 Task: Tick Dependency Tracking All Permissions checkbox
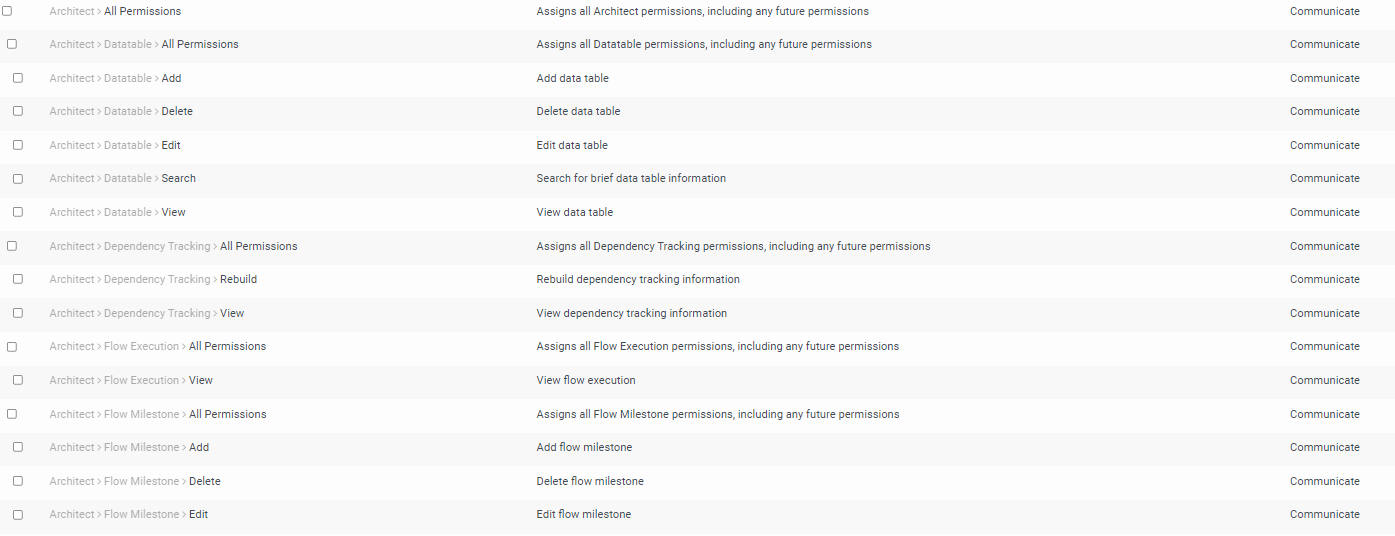coord(12,246)
